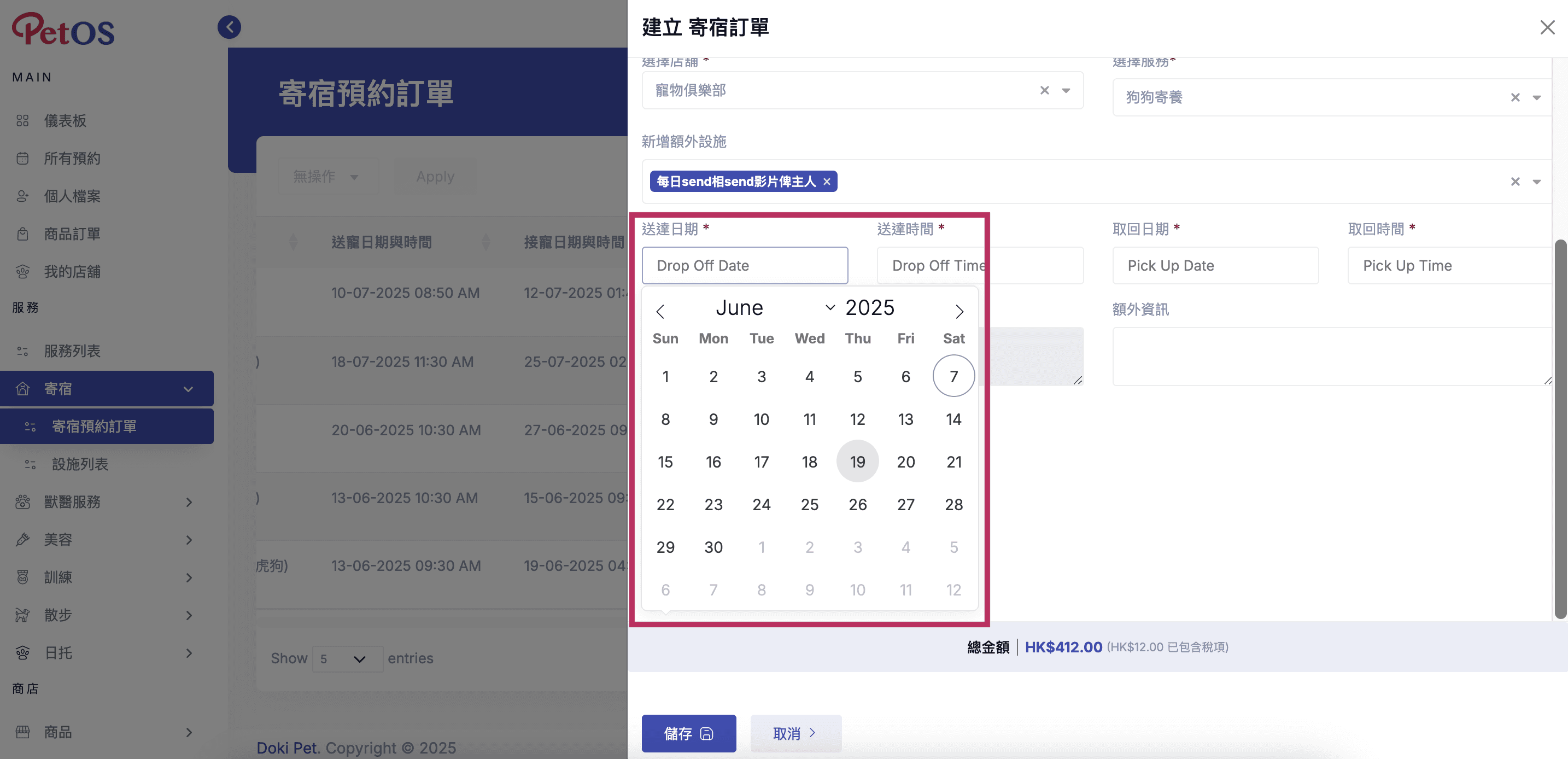Click the Doki Pet footer link
1568x759 pixels.
(286, 748)
